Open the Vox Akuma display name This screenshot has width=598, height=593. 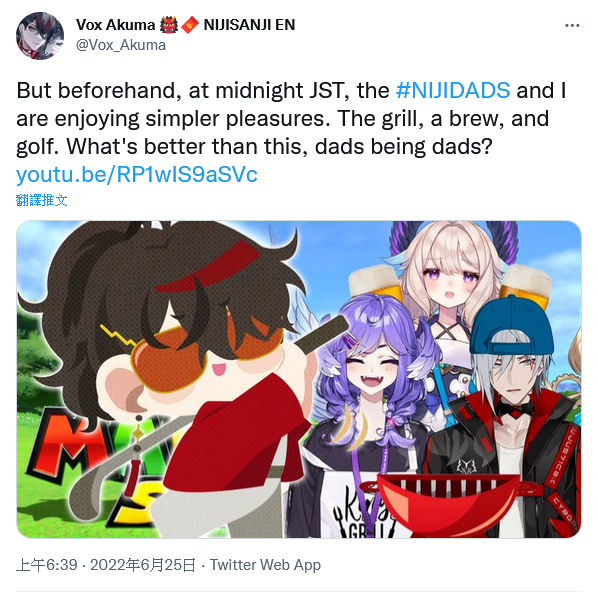click(x=115, y=25)
